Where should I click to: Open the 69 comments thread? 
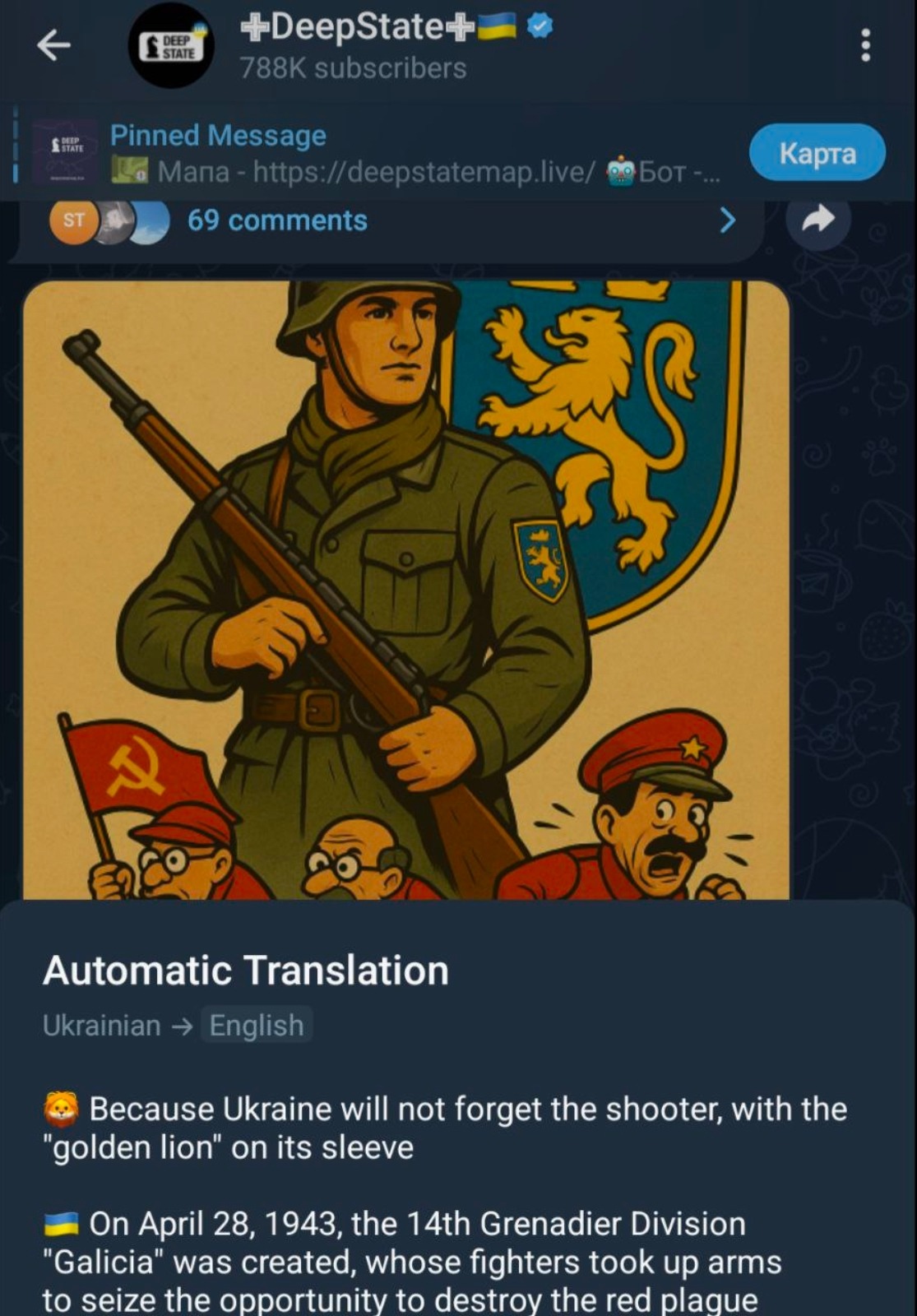click(x=277, y=220)
